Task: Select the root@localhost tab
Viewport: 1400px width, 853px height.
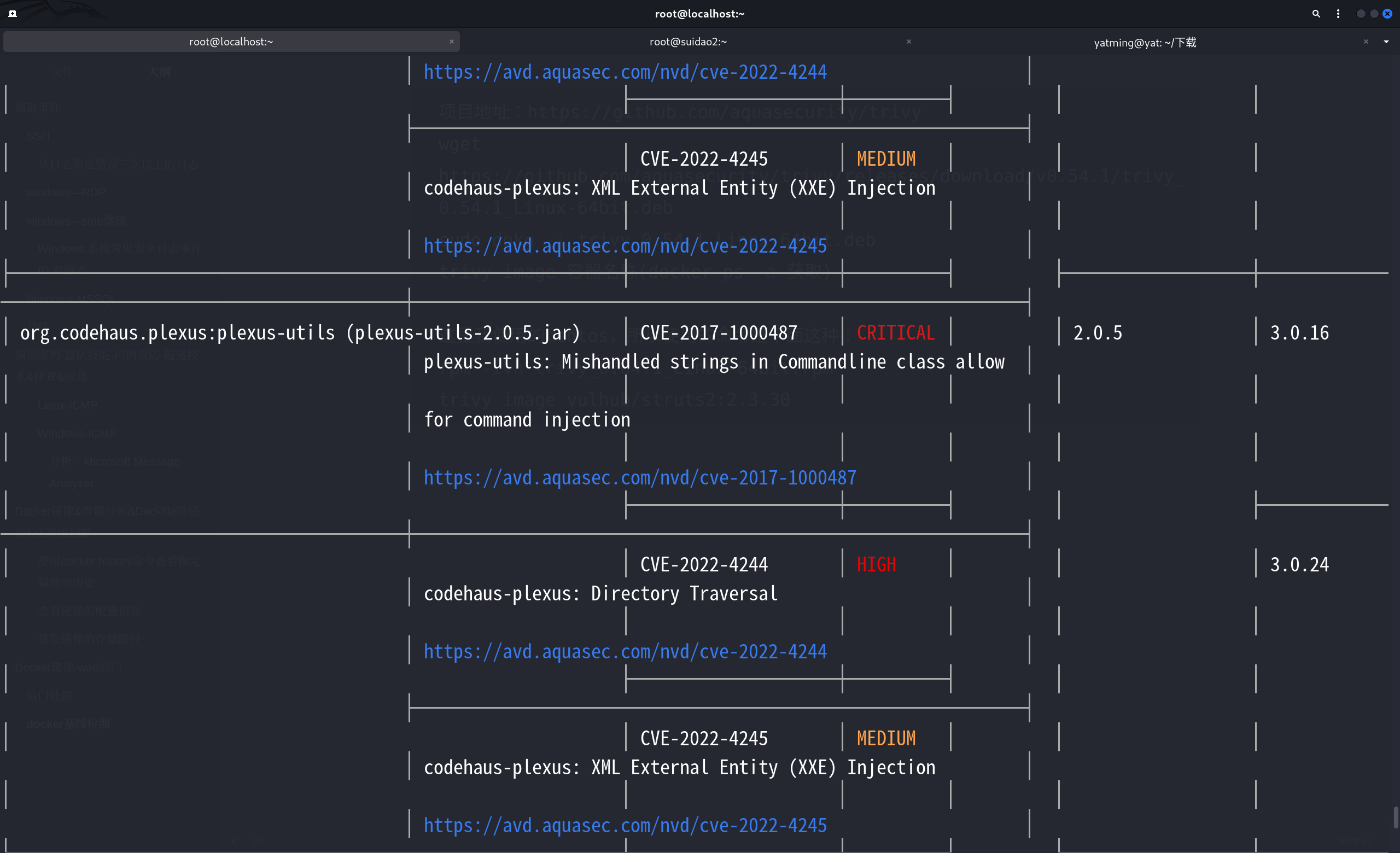Action: [231, 42]
